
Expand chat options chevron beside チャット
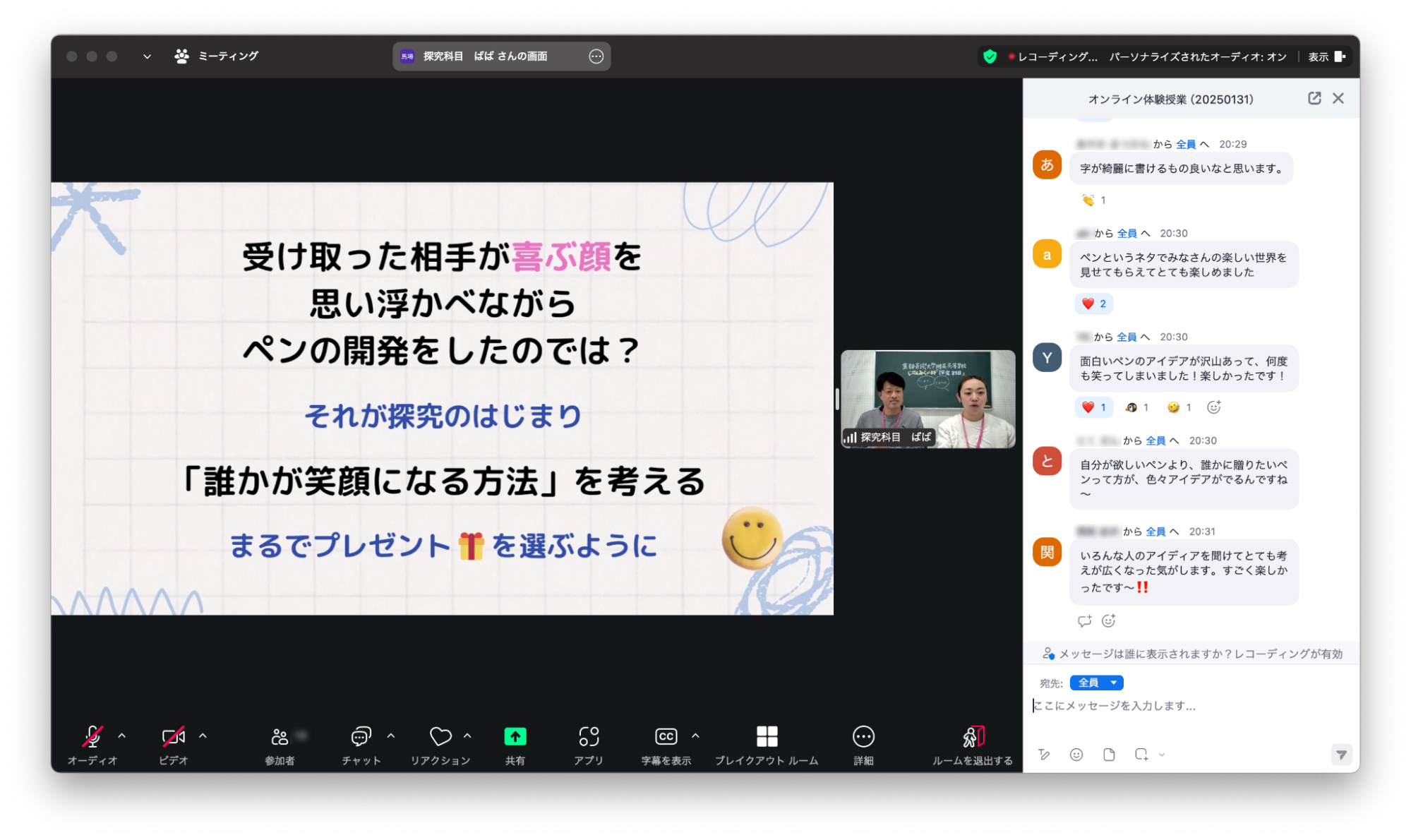click(391, 736)
